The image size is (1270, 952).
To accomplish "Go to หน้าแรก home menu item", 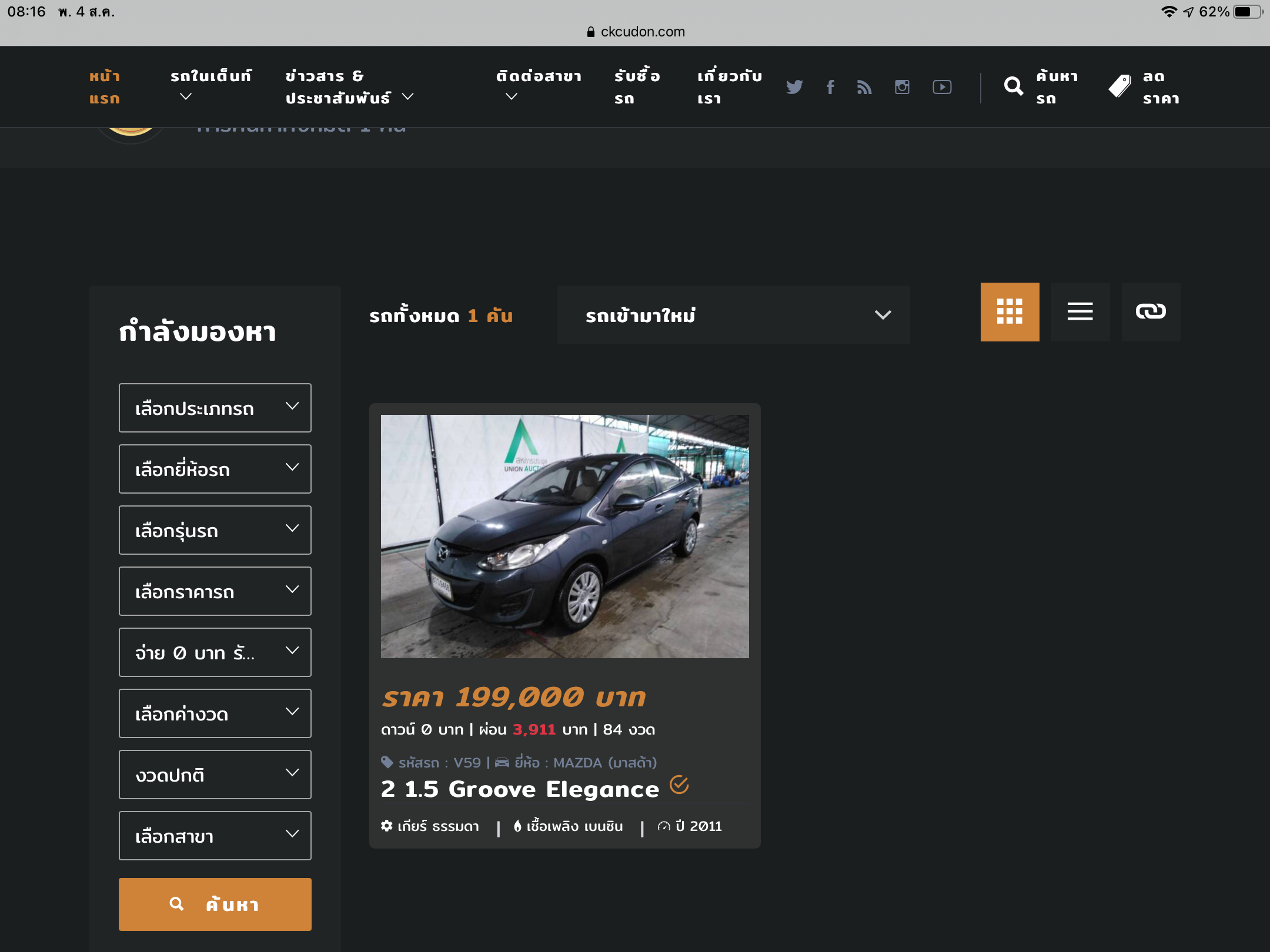I will (x=105, y=87).
